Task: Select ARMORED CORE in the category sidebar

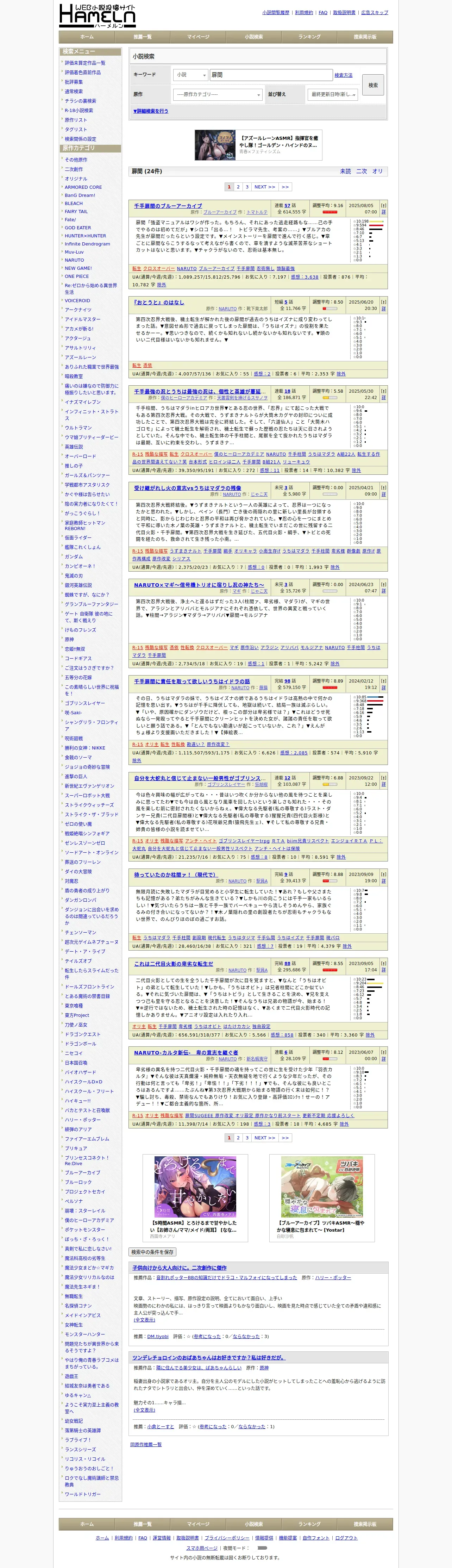Action: (83, 187)
